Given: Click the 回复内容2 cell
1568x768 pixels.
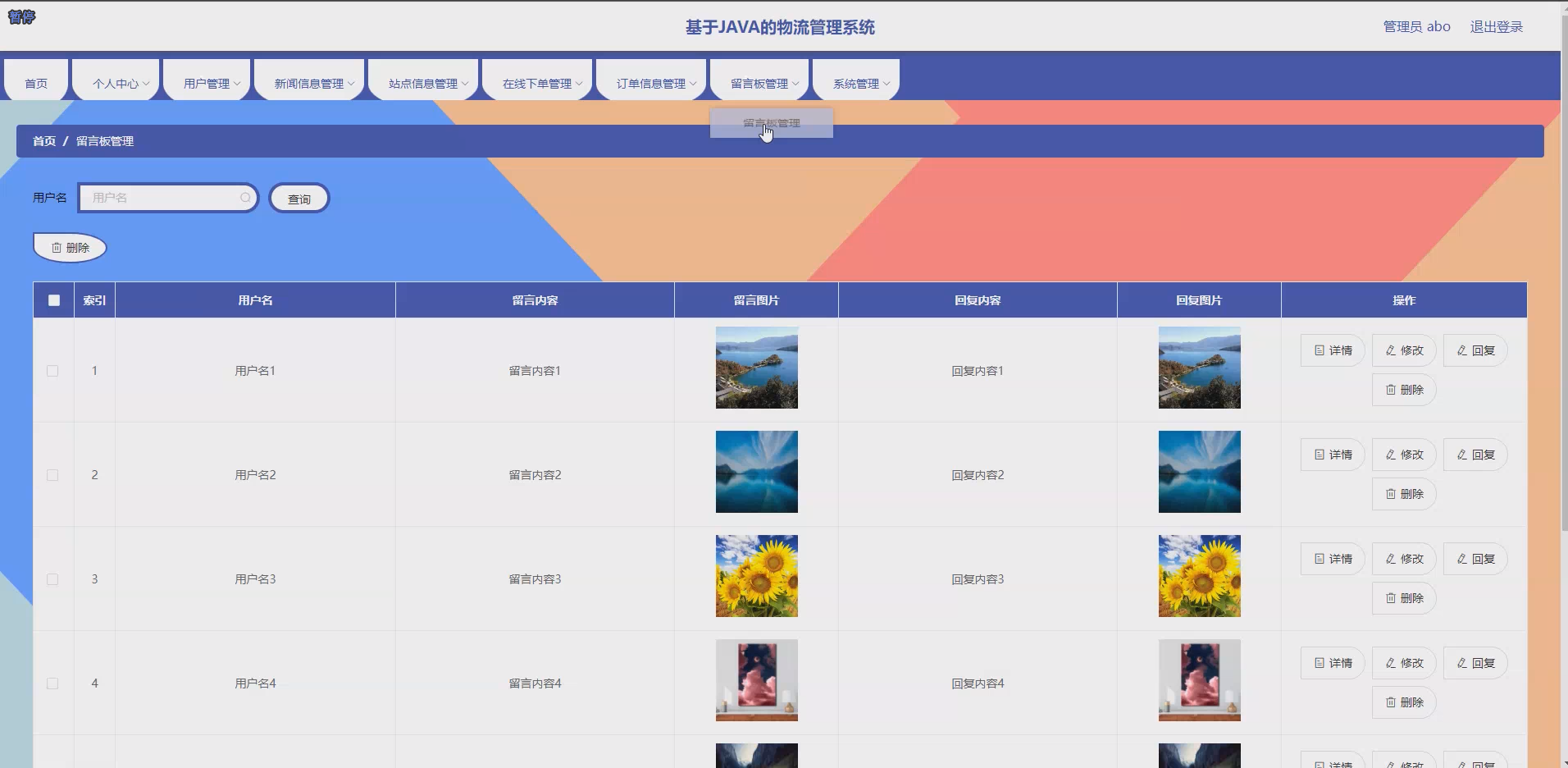Looking at the screenshot, I should 978,475.
